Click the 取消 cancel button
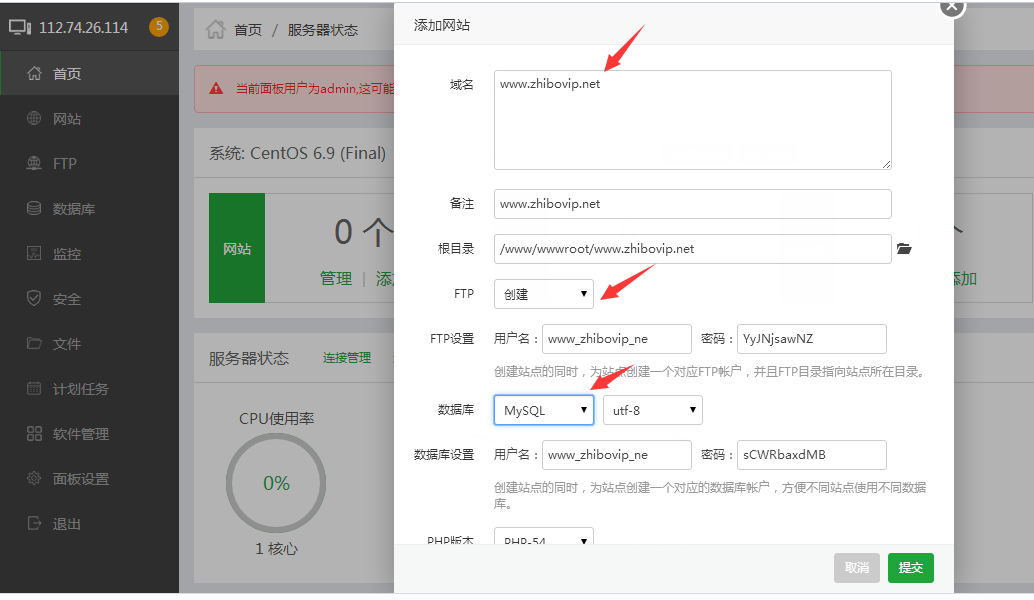Image resolution: width=1034 pixels, height=600 pixels. [856, 568]
